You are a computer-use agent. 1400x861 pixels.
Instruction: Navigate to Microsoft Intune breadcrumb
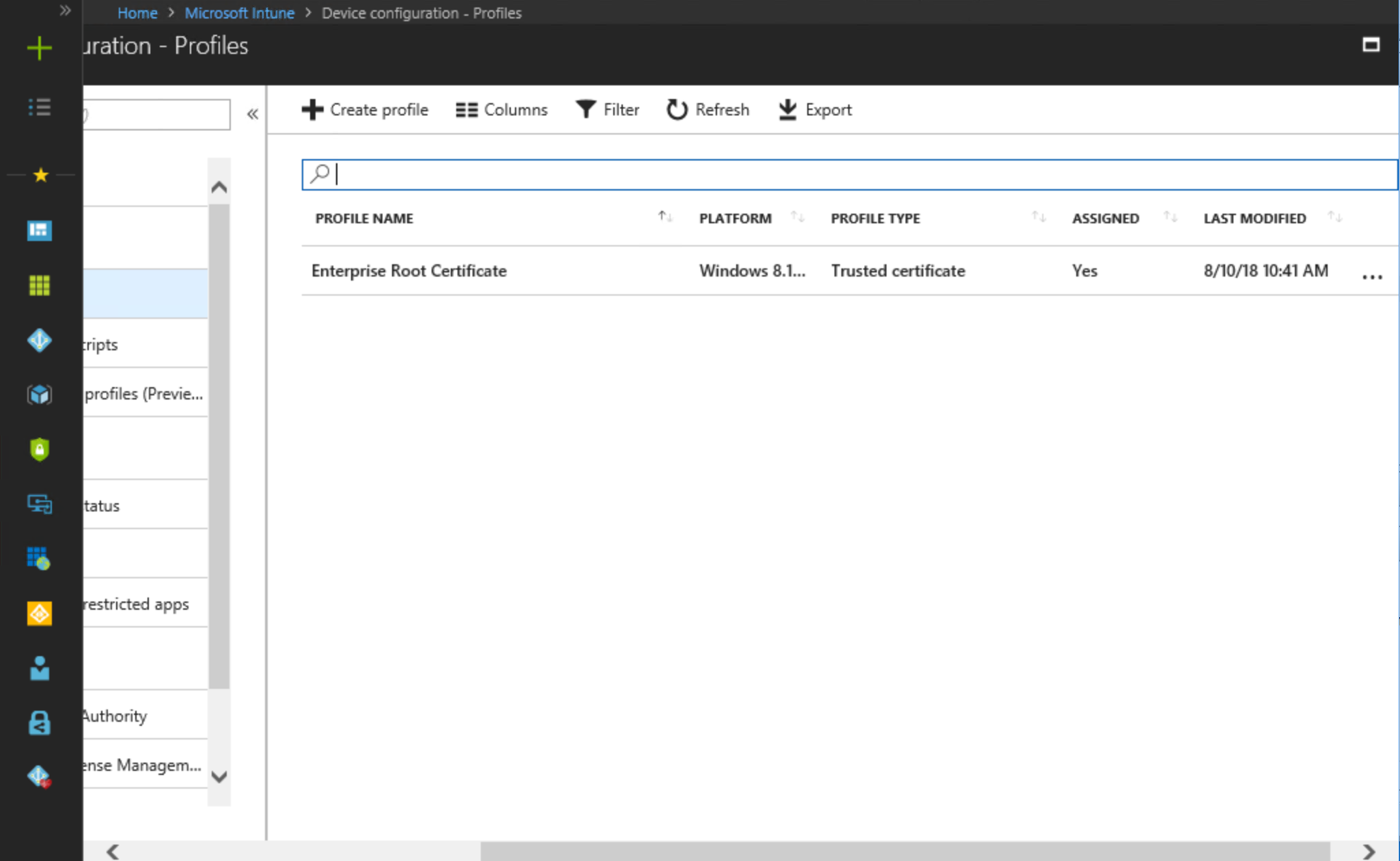239,13
